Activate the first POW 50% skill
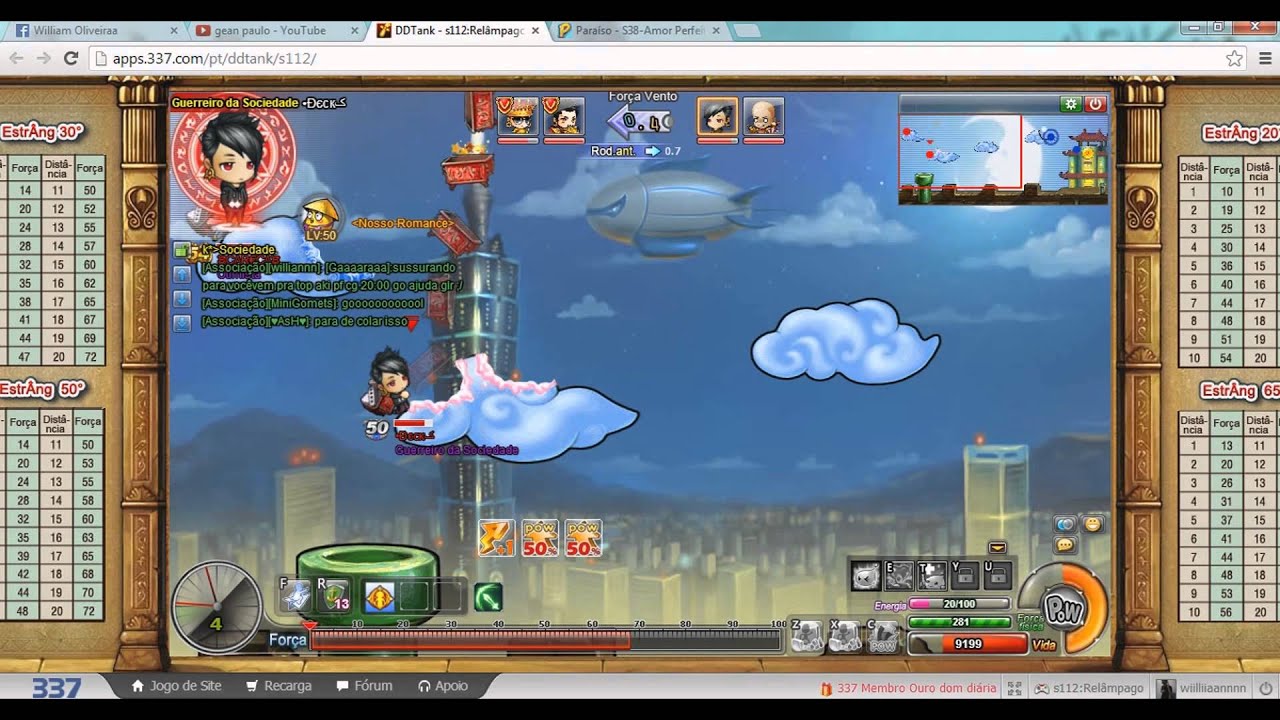The image size is (1280, 720). click(540, 538)
